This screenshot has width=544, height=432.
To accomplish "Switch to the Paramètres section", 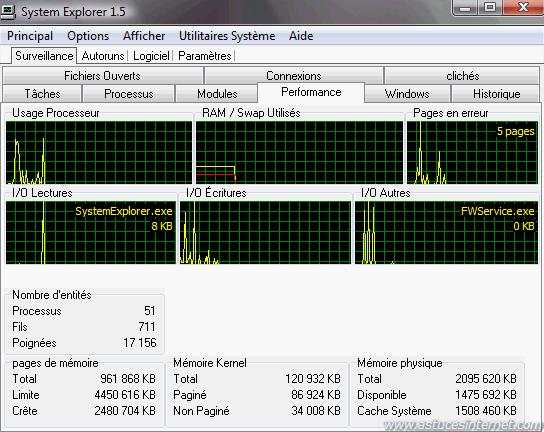I will pyautogui.click(x=205, y=56).
